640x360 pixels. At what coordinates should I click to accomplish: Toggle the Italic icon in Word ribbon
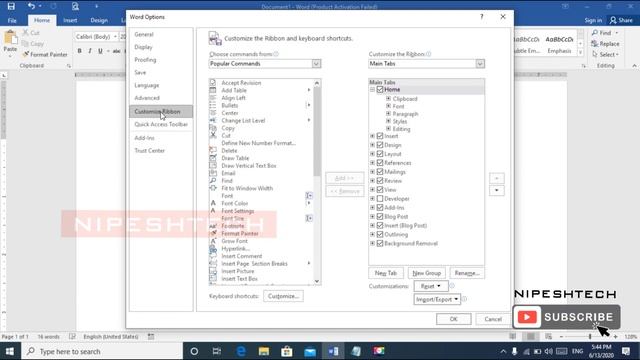pos(90,51)
